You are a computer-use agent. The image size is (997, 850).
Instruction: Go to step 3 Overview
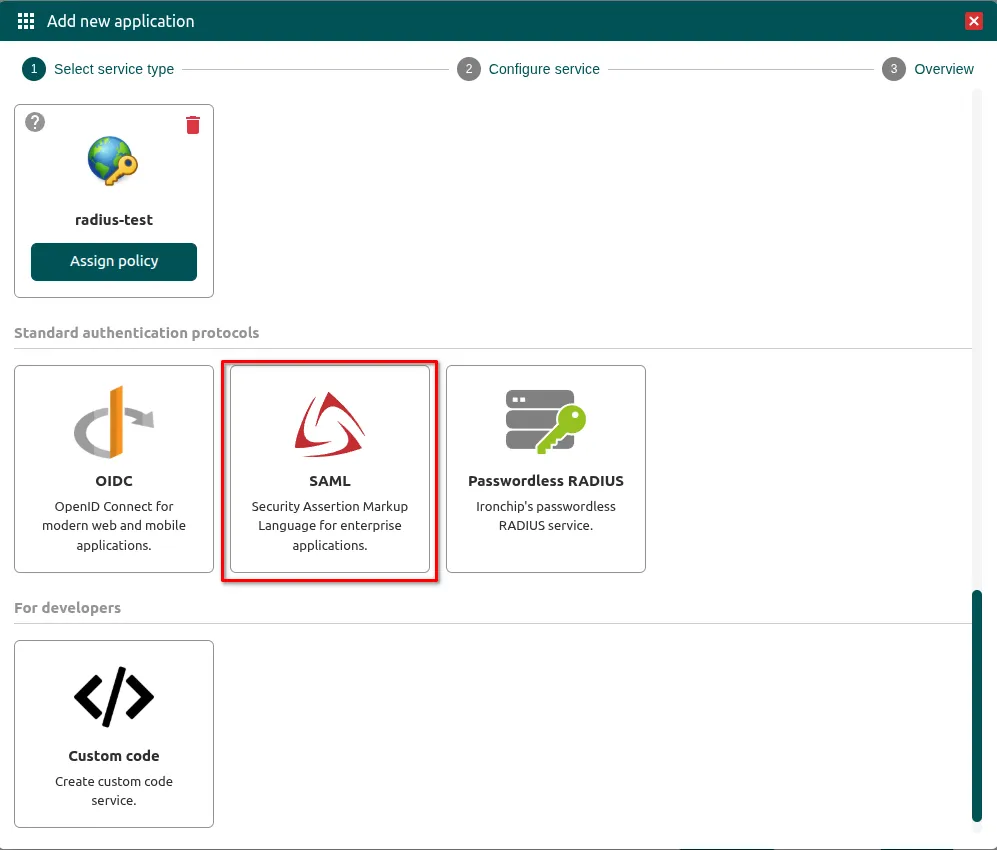point(928,69)
